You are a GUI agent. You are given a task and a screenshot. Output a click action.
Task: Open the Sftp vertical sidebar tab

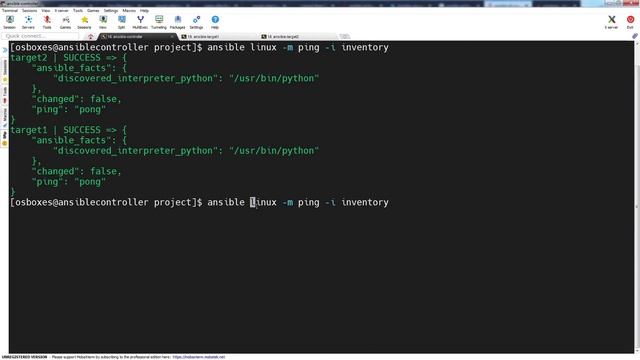coord(4,138)
